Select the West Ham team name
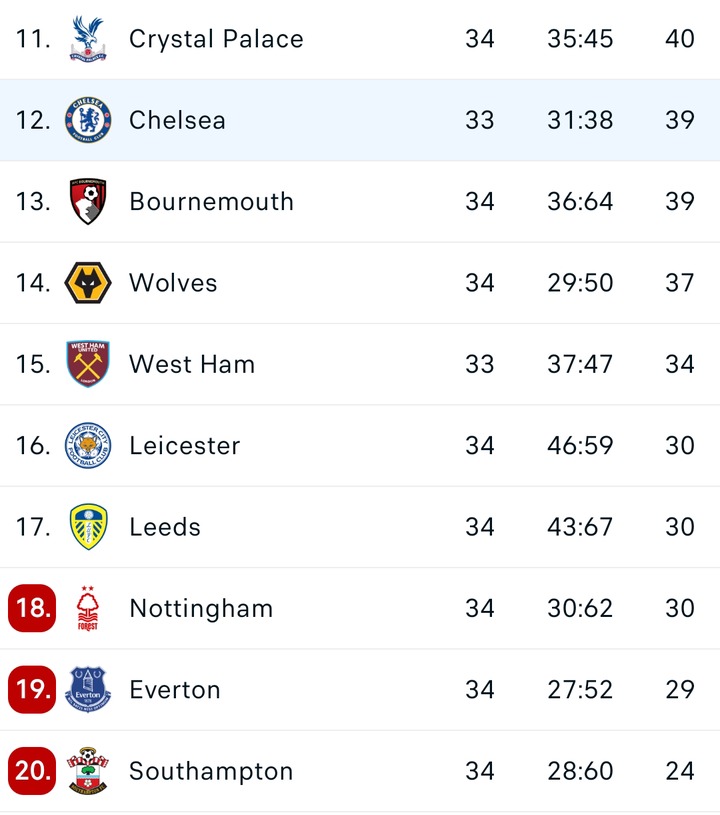Viewport: 720px width, 815px height. pos(192,364)
